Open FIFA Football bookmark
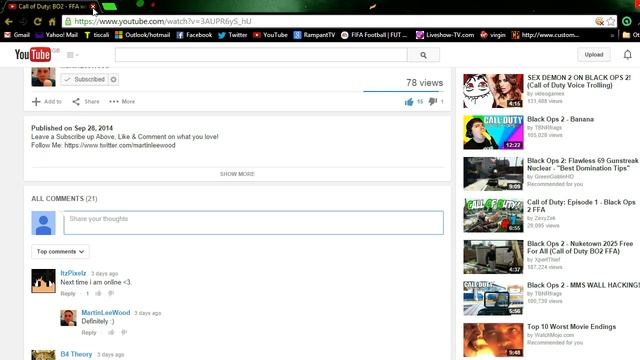The width and height of the screenshot is (640, 360). pos(374,35)
